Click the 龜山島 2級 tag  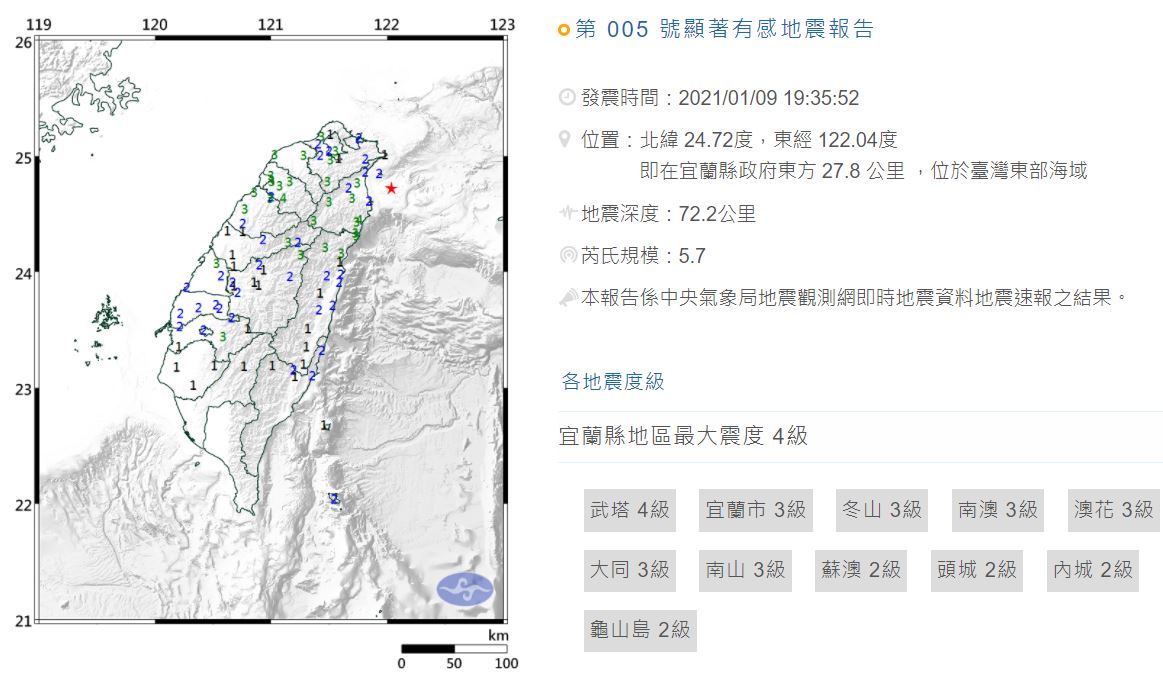(x=639, y=630)
